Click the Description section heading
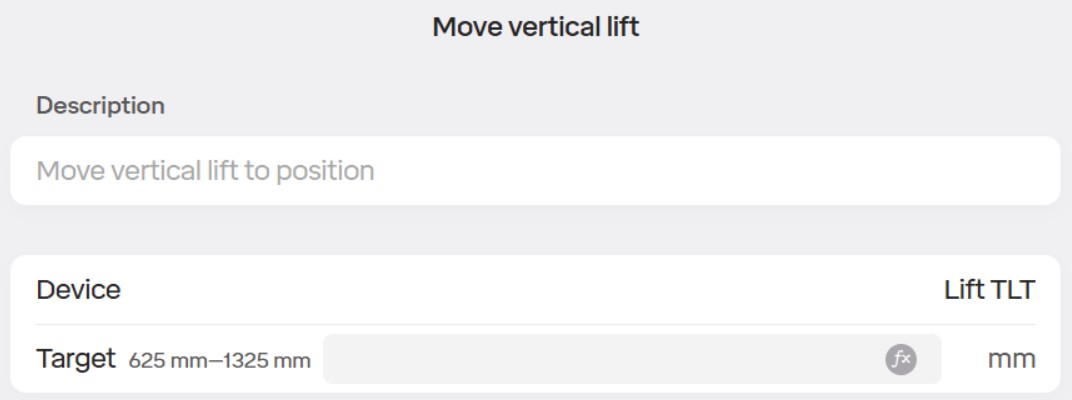Image resolution: width=1072 pixels, height=400 pixels. coord(100,106)
